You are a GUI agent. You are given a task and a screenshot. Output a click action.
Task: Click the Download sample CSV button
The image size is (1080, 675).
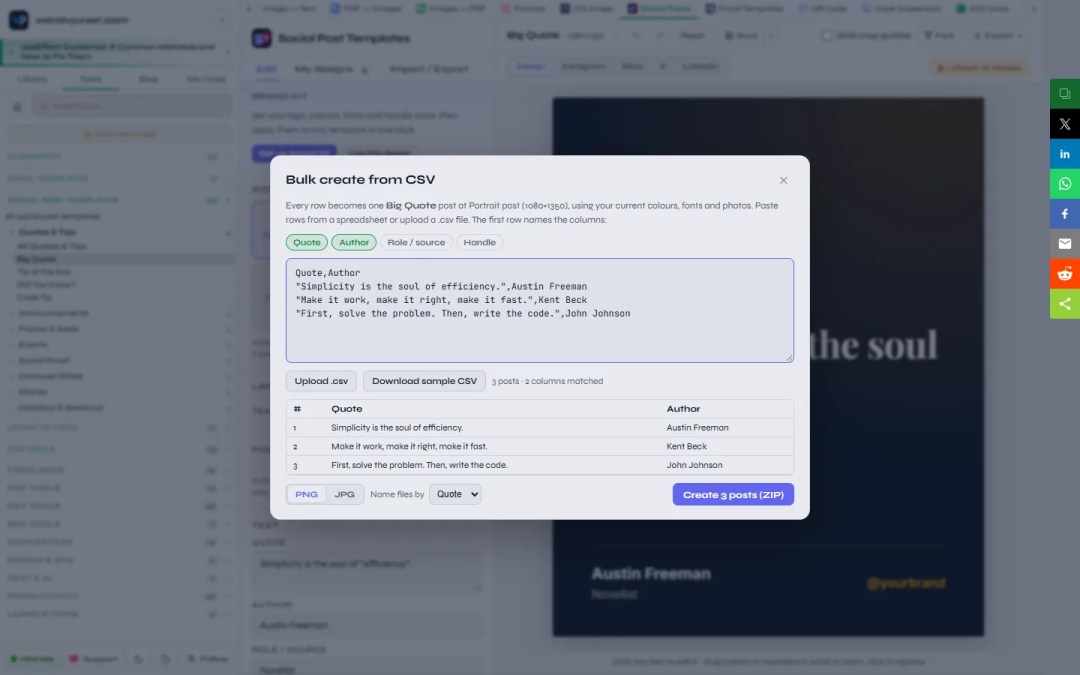(424, 381)
